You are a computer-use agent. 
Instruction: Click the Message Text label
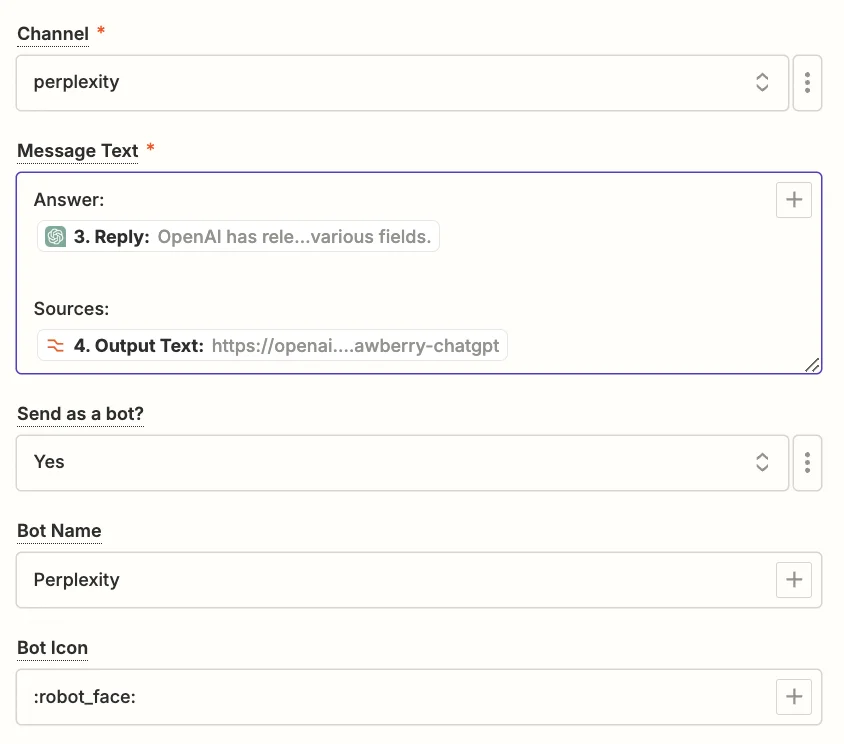pos(78,151)
